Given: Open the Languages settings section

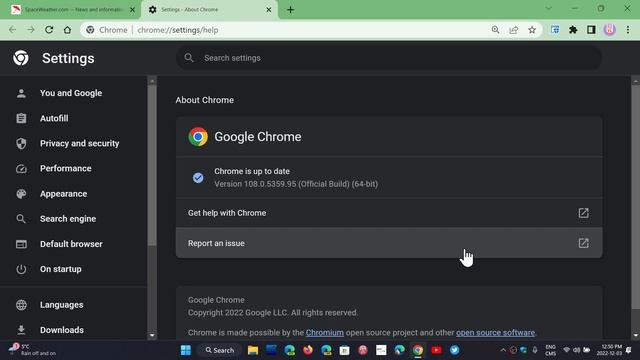Looking at the screenshot, I should pyautogui.click(x=61, y=305).
